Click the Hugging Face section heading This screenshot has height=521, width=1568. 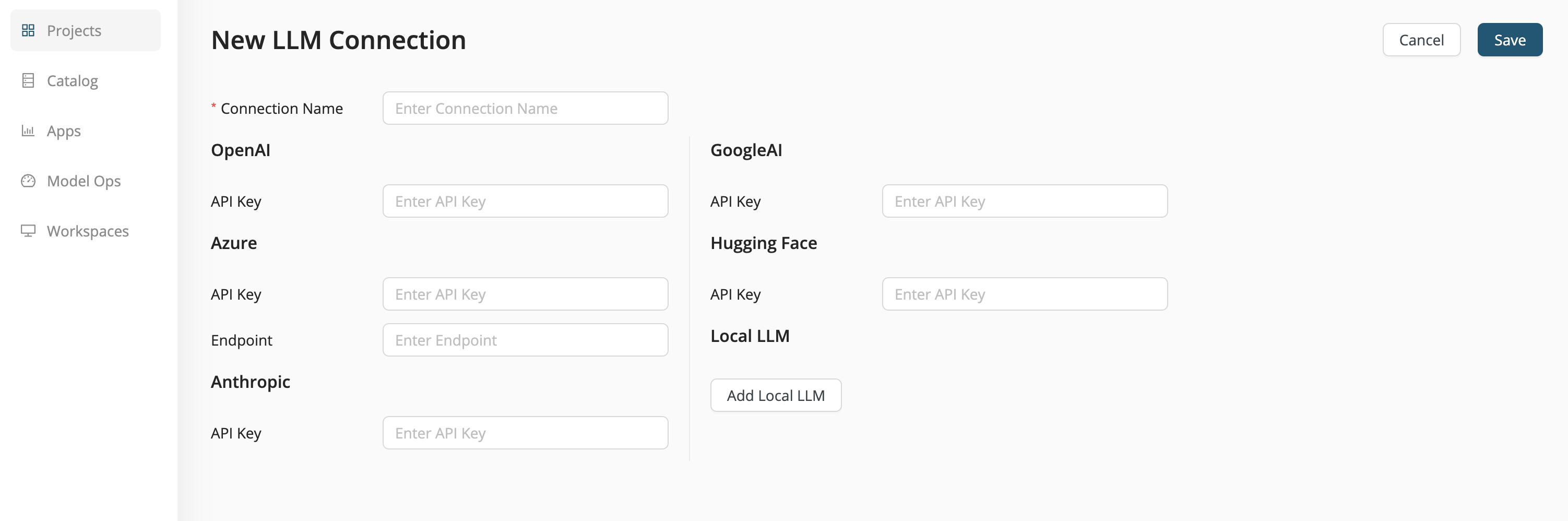coord(763,243)
